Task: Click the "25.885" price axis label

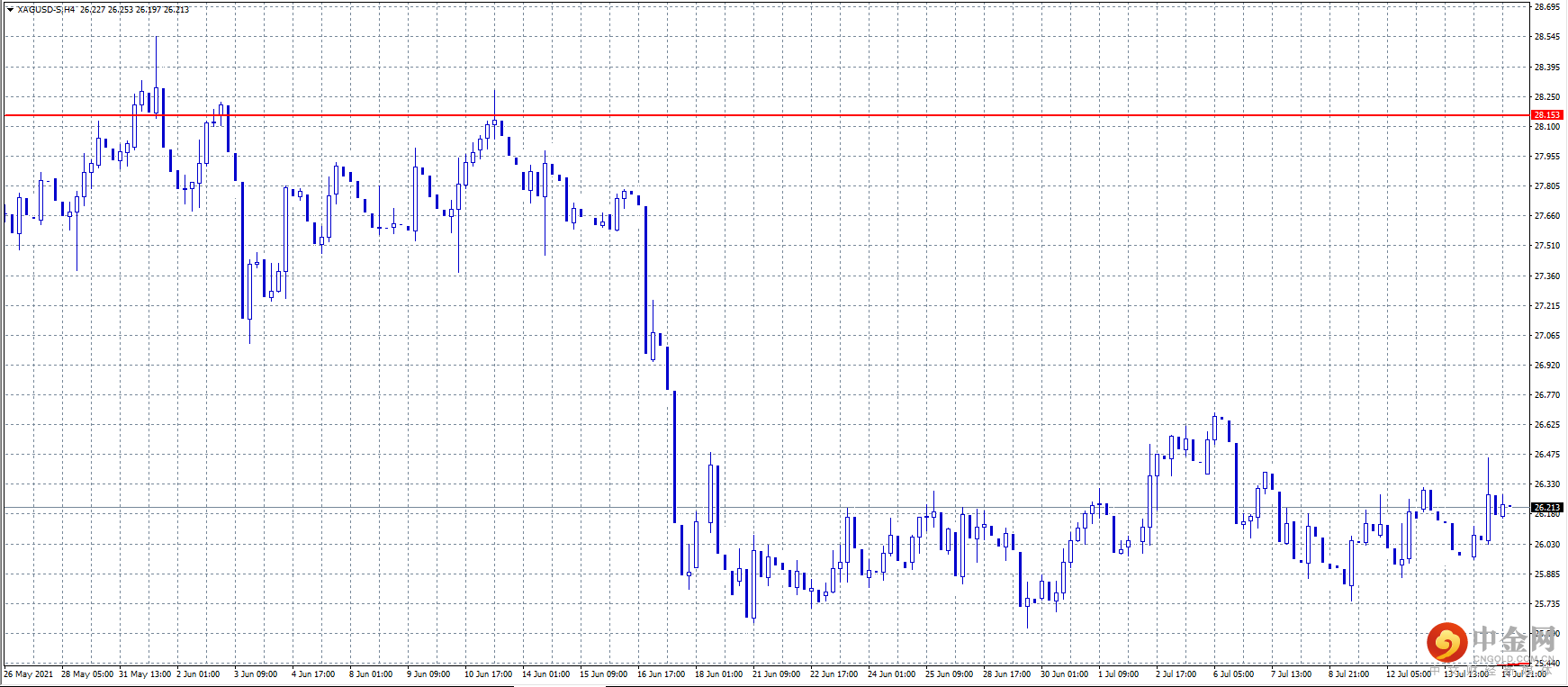Action: [x=1547, y=574]
